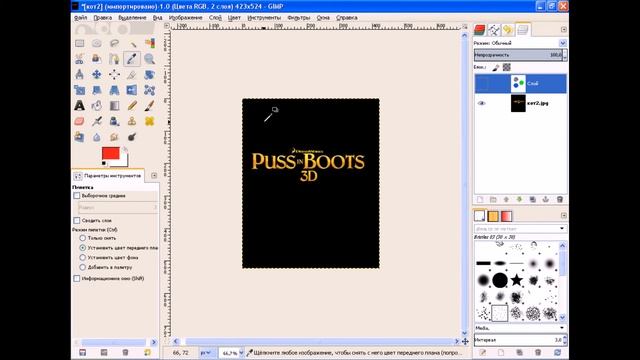
Task: Hide the кот2.jpg layer via eye icon
Action: click(482, 103)
